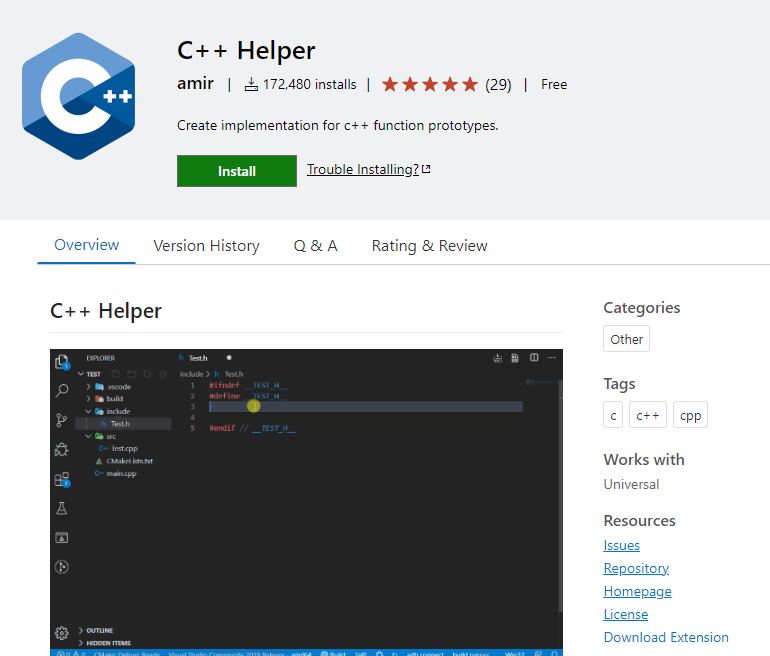Click the 'c' tag
Viewport: 770px width, 656px height.
pos(613,415)
